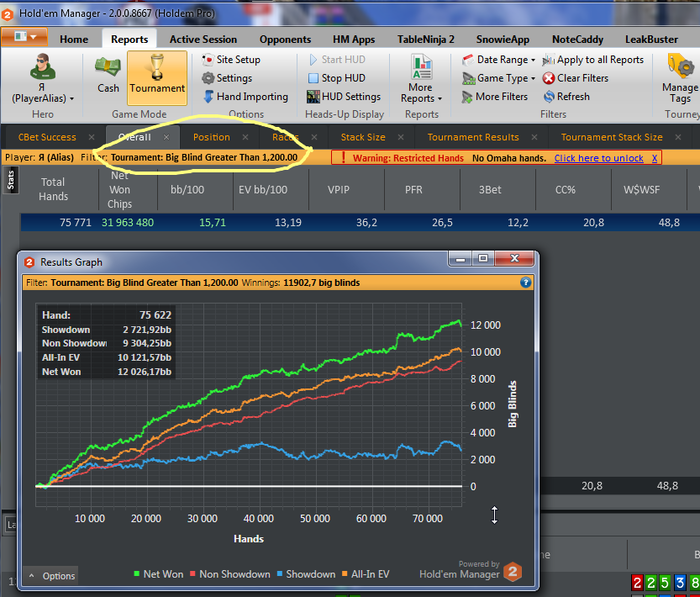Open Site Setup options
Image resolution: width=700 pixels, height=597 pixels.
(x=231, y=59)
